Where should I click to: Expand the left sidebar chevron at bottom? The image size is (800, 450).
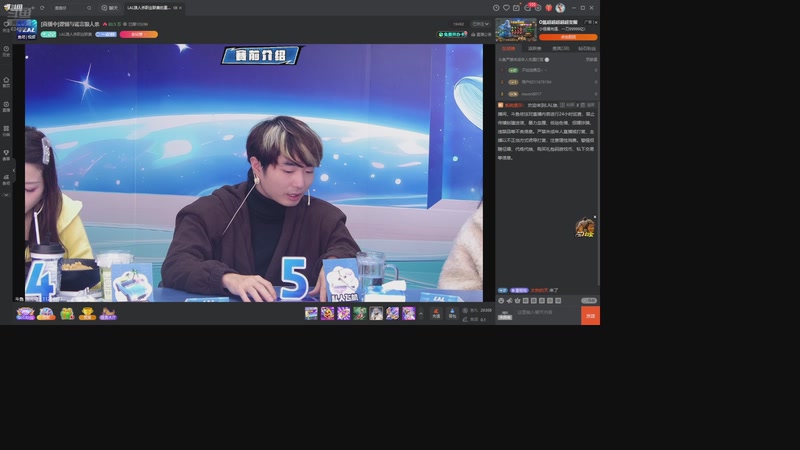(6, 195)
